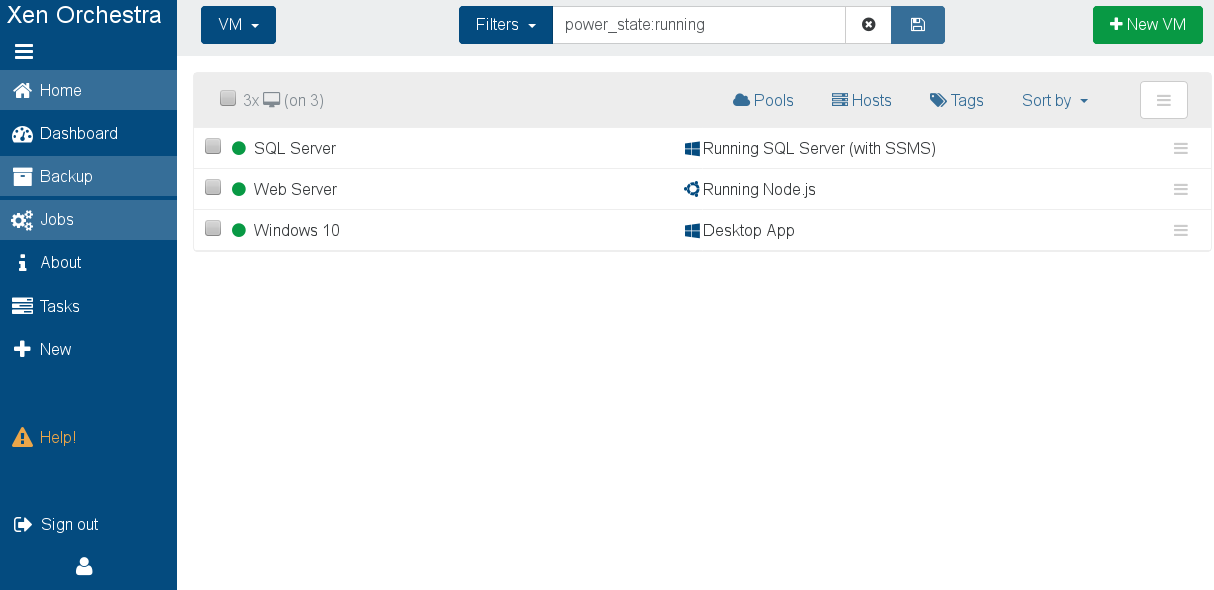Click the 3x (on 3) VM count text
The image size is (1214, 590).
tap(283, 100)
